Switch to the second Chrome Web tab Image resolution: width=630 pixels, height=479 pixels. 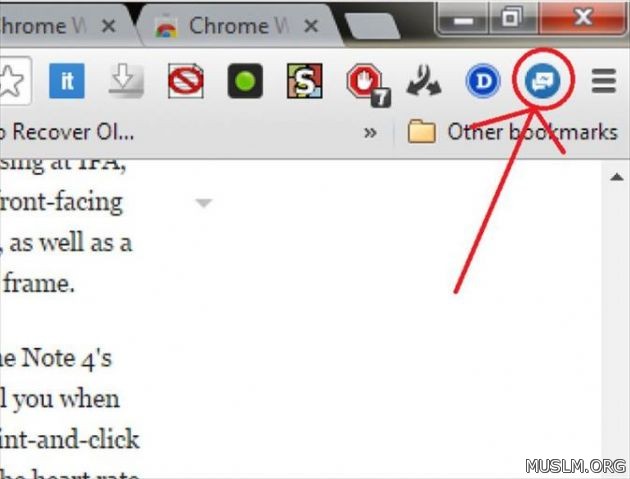pyautogui.click(x=227, y=27)
